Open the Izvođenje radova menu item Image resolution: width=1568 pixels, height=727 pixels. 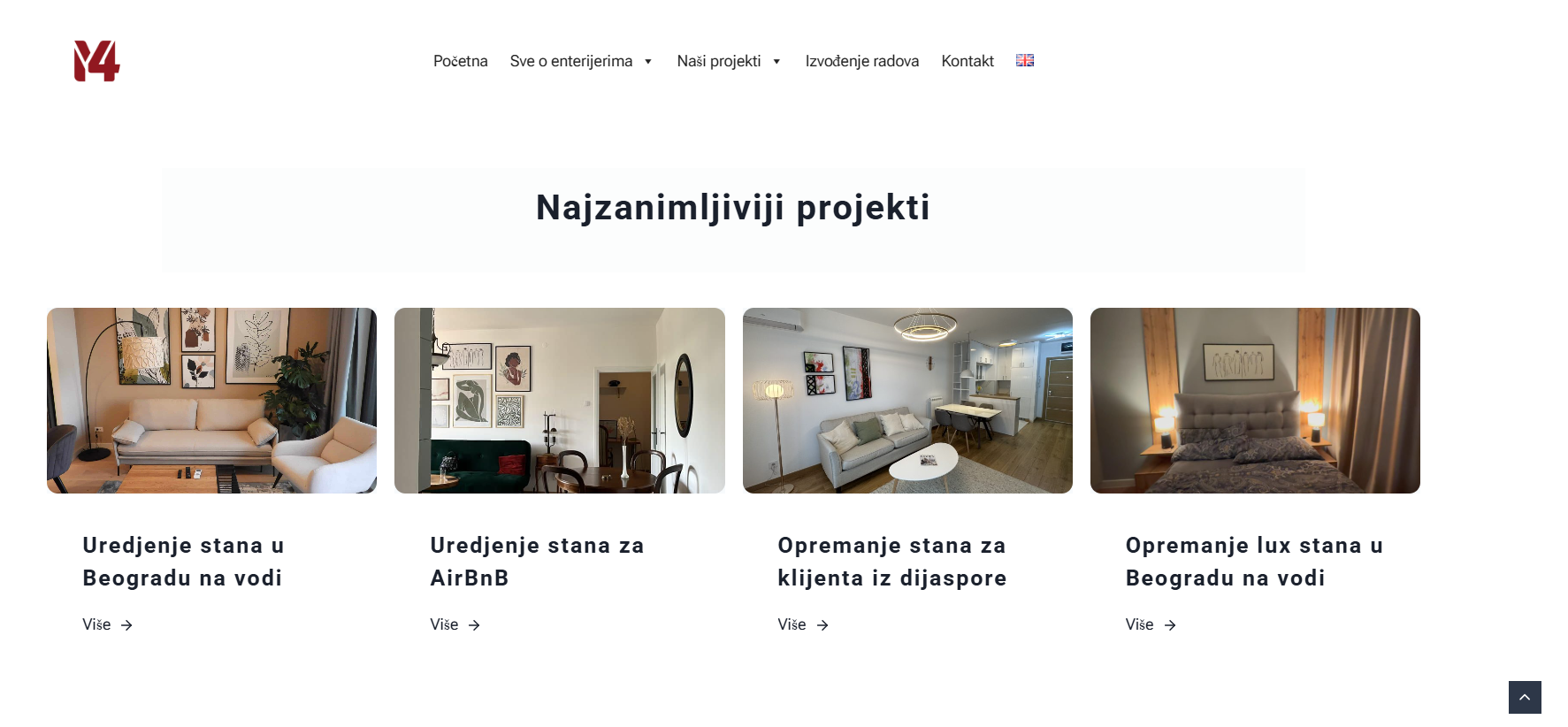[x=862, y=61]
